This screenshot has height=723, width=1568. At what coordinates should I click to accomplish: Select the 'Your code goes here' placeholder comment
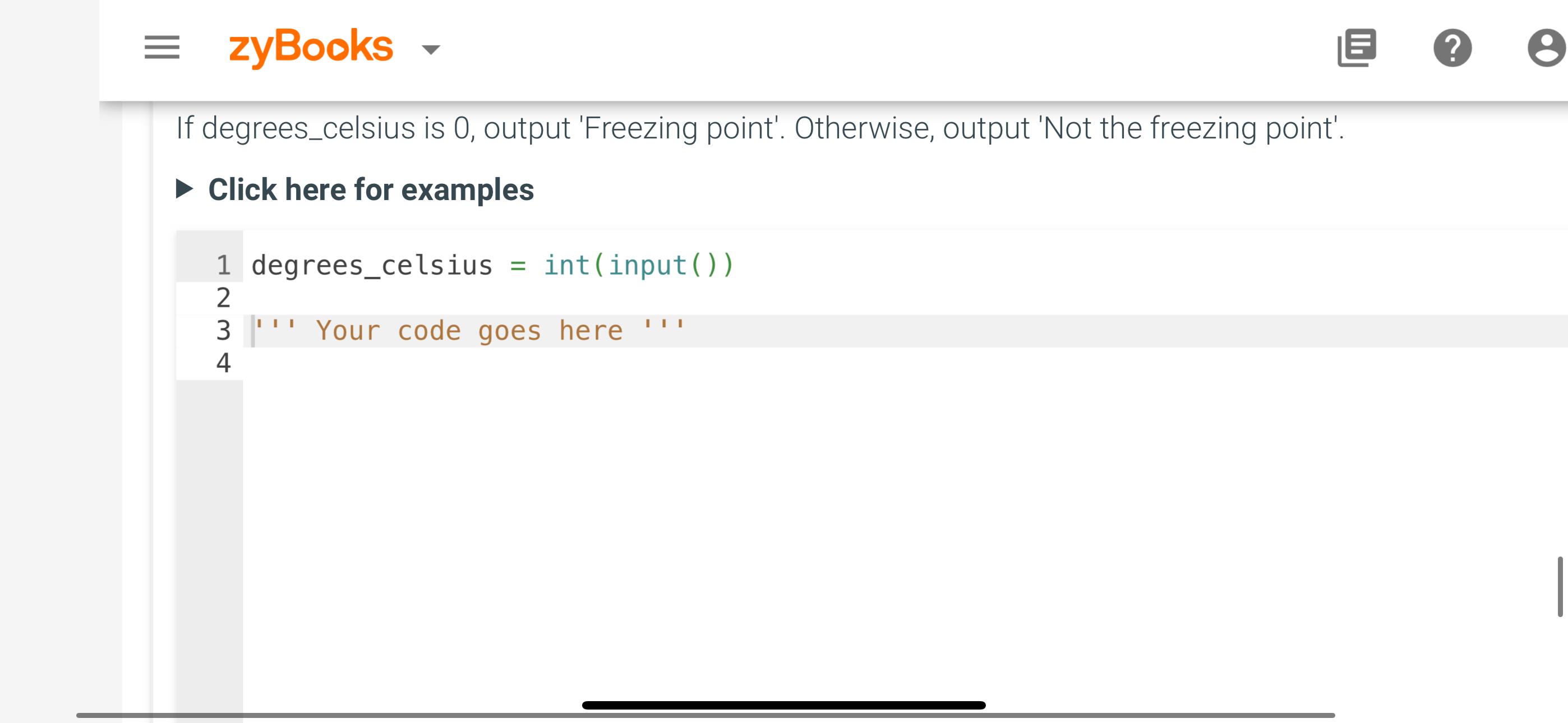coord(469,330)
